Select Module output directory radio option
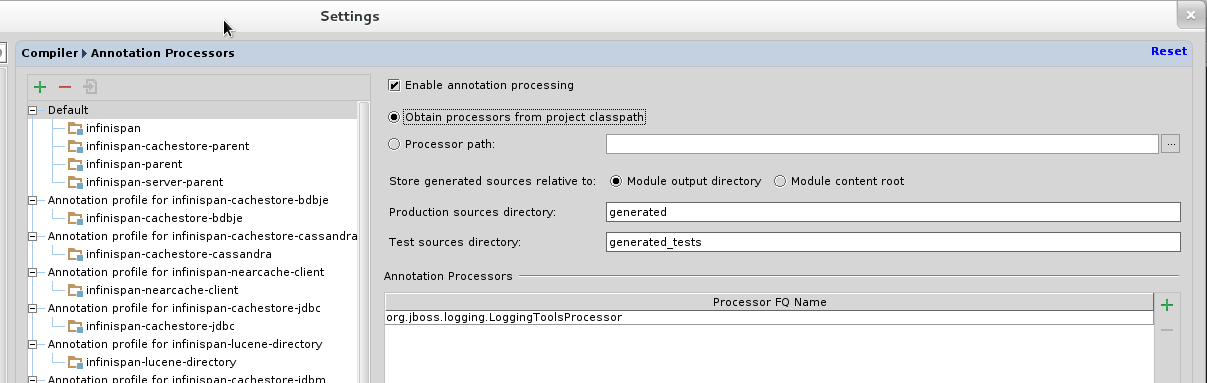 (616, 181)
